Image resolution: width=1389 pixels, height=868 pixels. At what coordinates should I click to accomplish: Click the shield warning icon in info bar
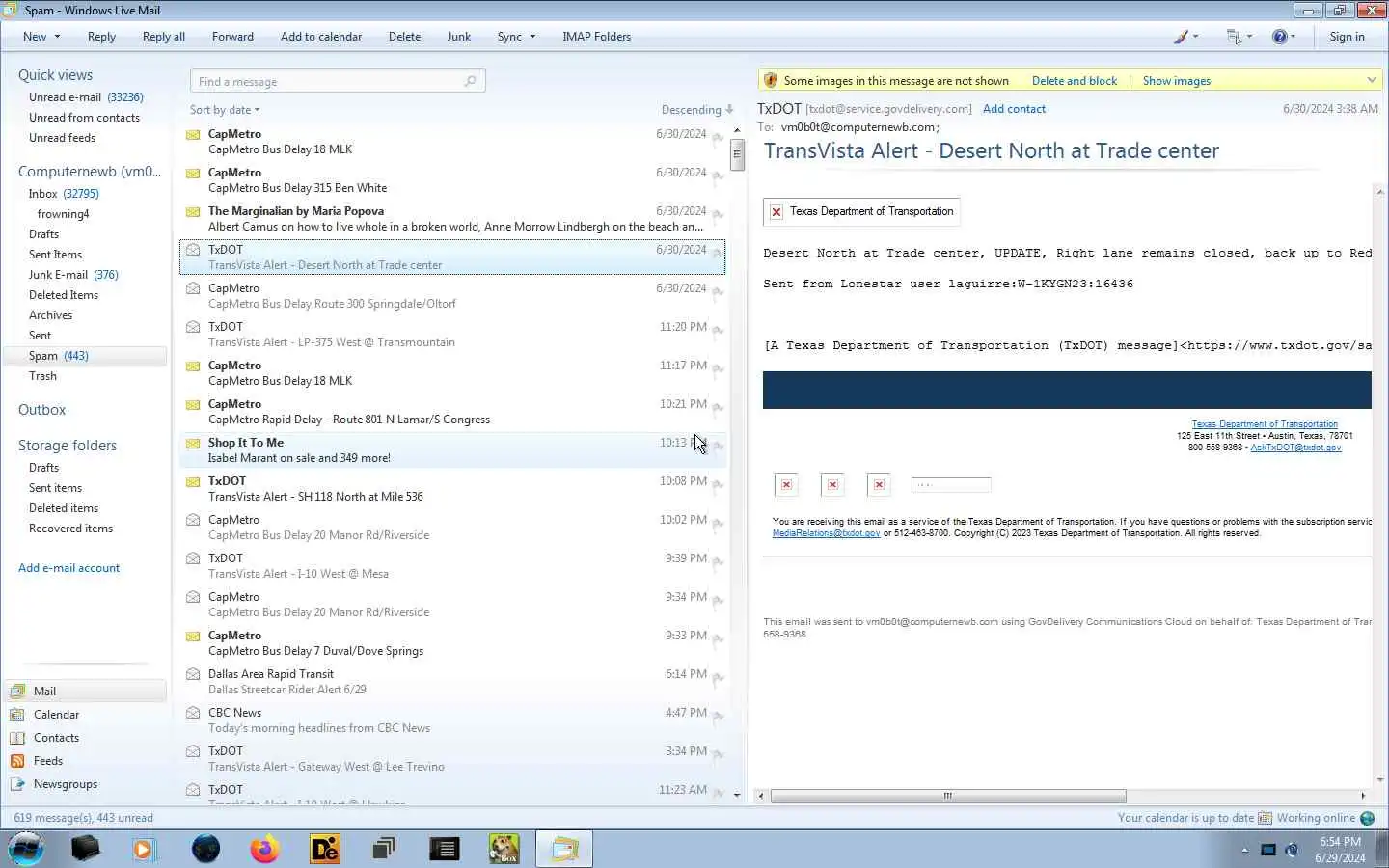770,80
